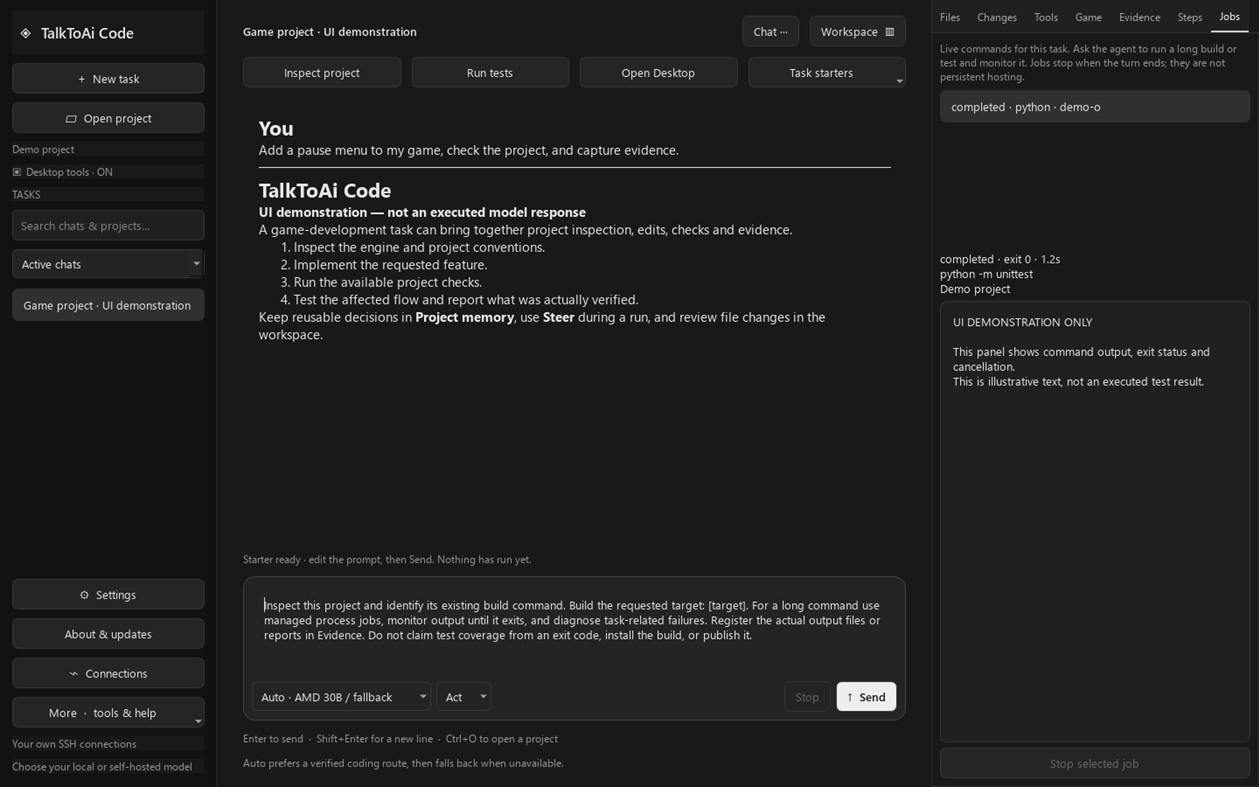Screen dimensions: 1259x787
Task: Click Stop selected job button
Action: pos(1094,764)
